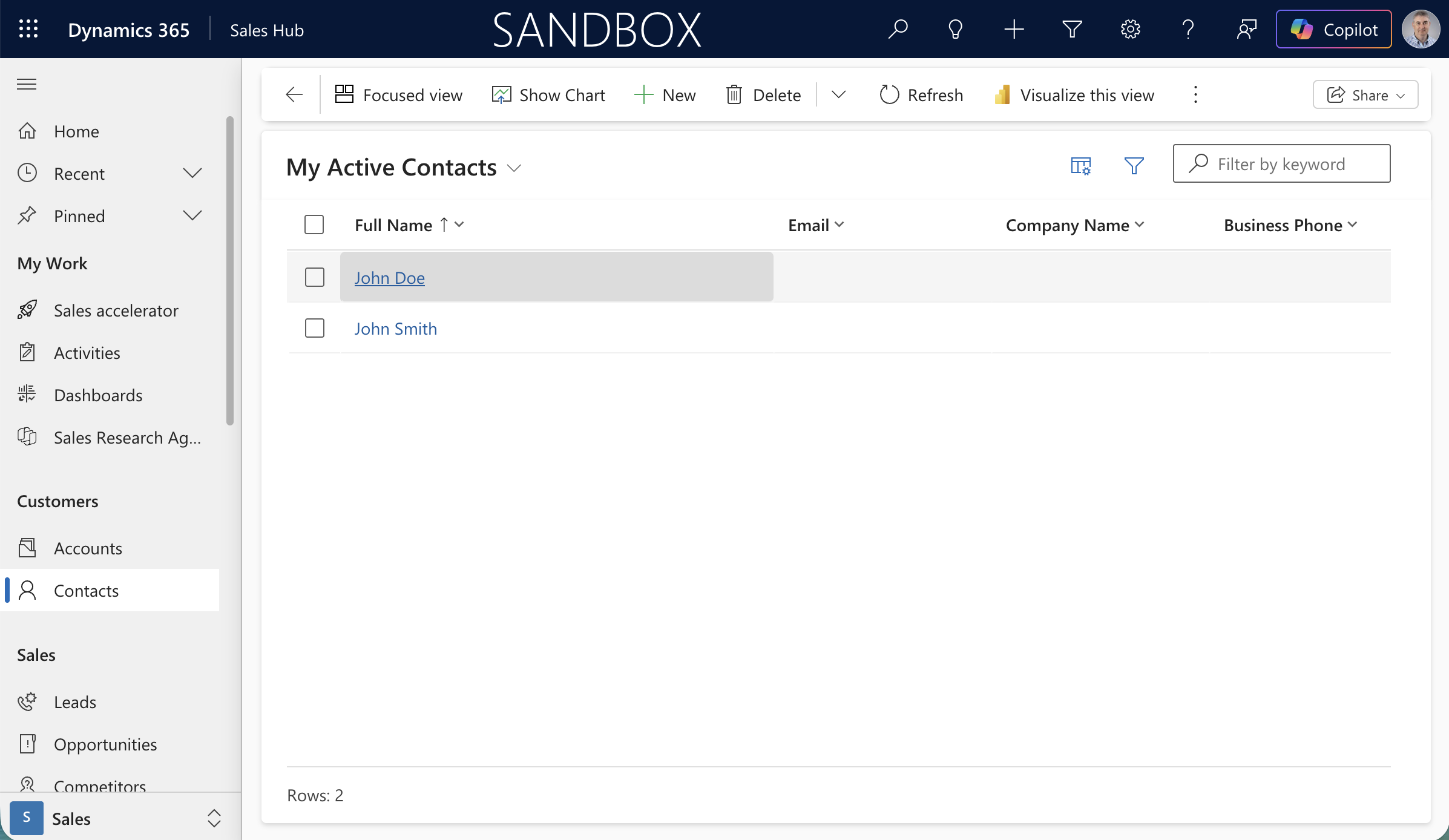1449x840 pixels.
Task: Open Accounts under Customers
Action: coord(88,548)
